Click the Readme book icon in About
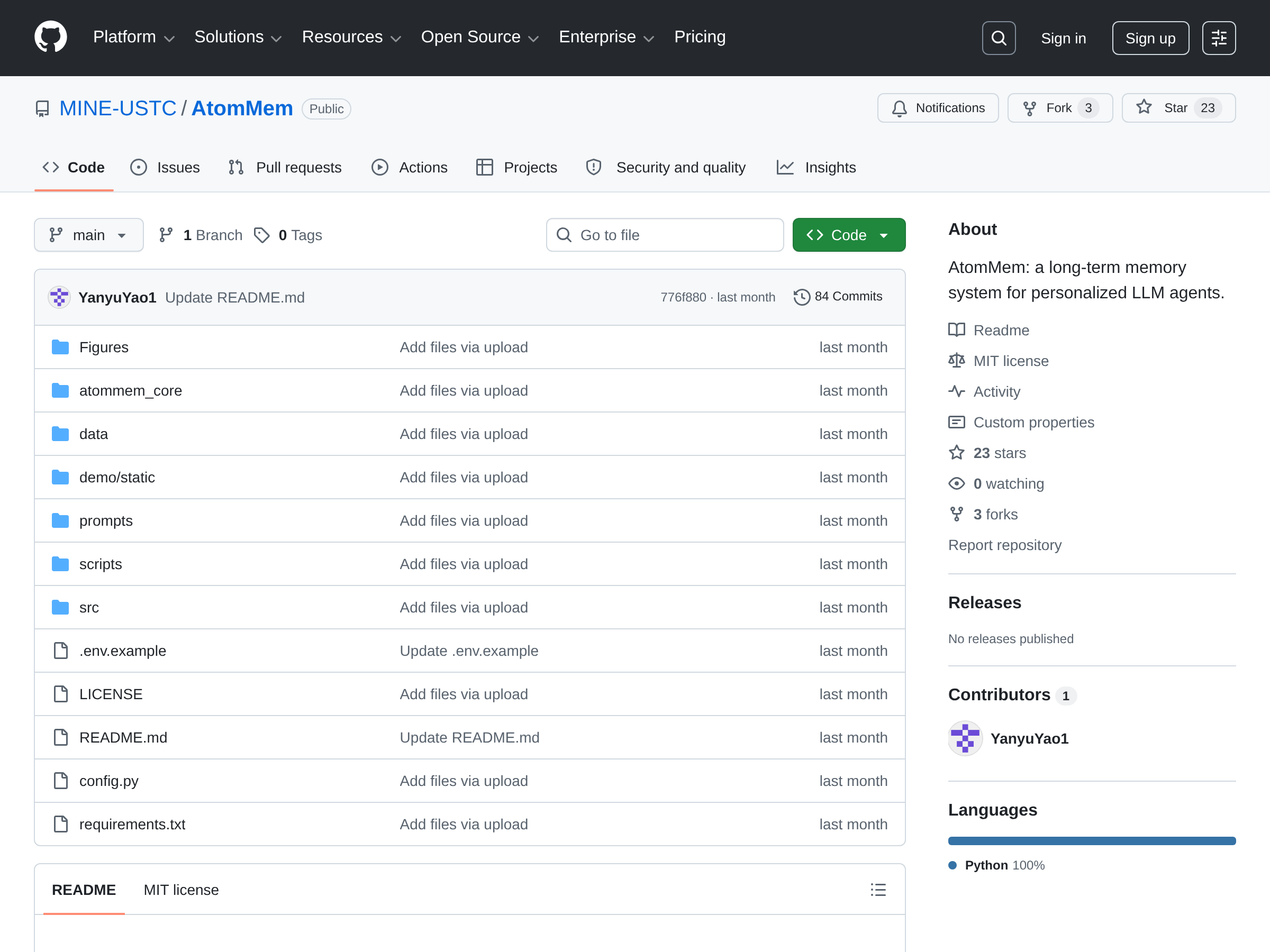This screenshot has height=952, width=1270. 957,330
